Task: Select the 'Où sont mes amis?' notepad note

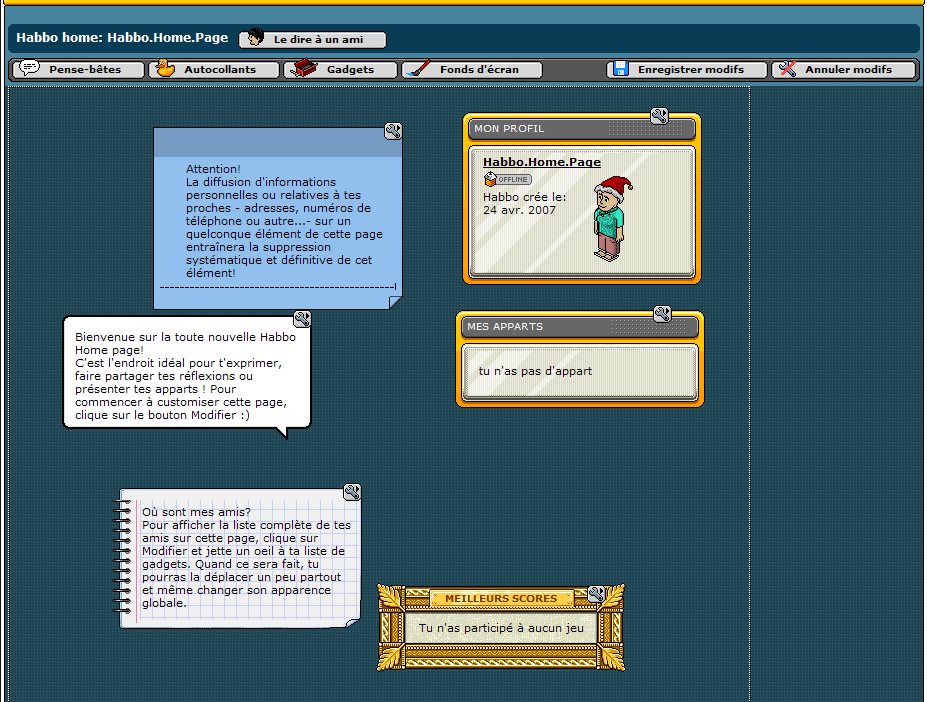Action: (238, 558)
